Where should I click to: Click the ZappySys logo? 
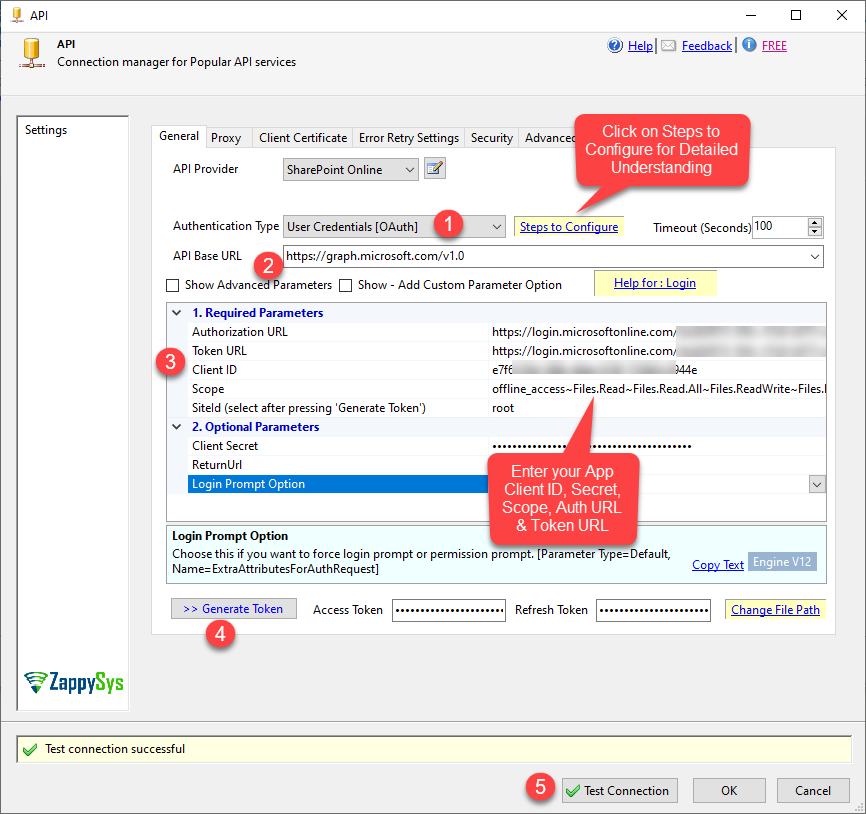[x=73, y=683]
